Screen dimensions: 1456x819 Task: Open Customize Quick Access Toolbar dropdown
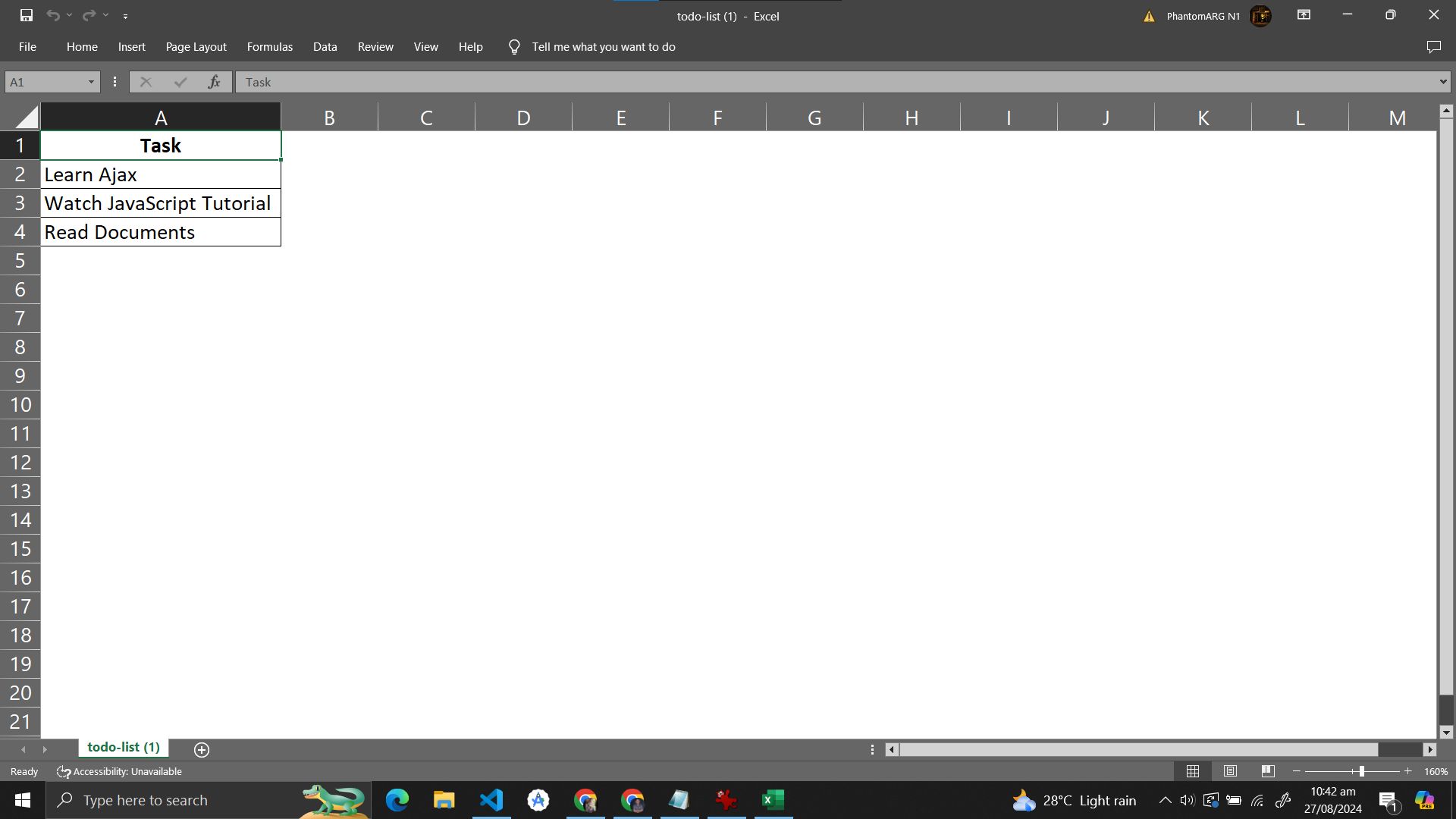(125, 16)
